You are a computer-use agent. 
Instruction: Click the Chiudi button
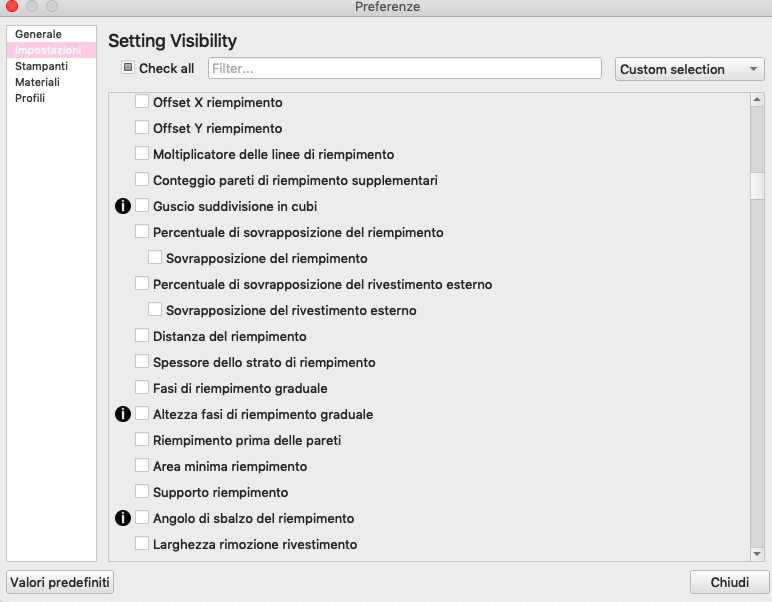point(729,582)
